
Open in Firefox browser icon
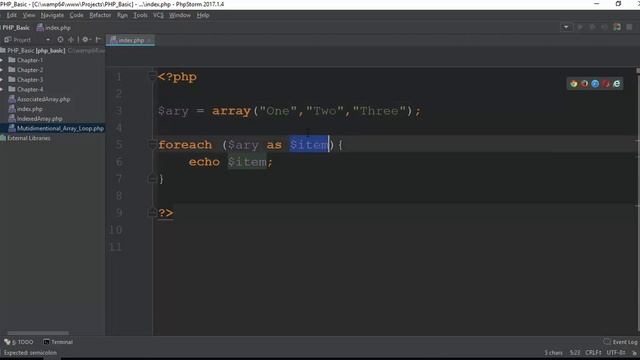click(x=584, y=84)
